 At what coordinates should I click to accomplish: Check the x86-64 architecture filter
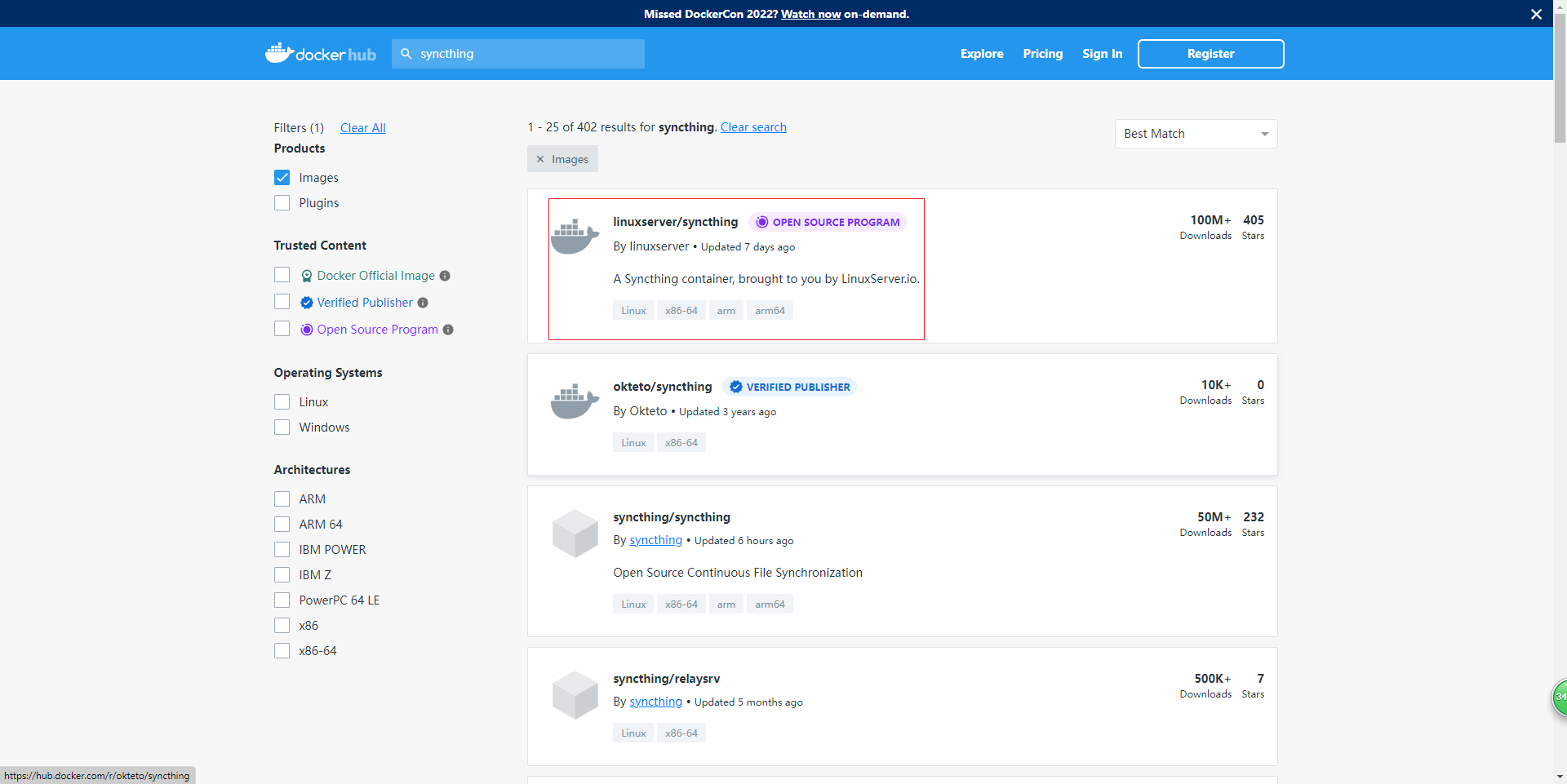tap(282, 651)
